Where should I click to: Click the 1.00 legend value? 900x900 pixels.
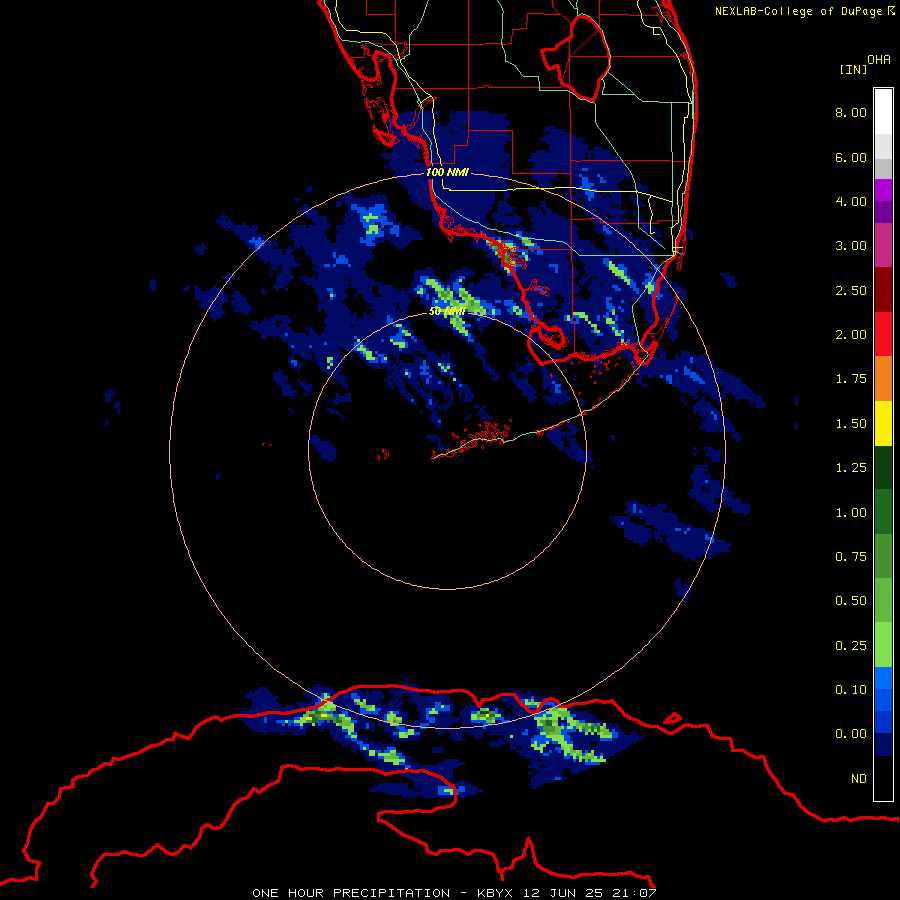point(851,513)
